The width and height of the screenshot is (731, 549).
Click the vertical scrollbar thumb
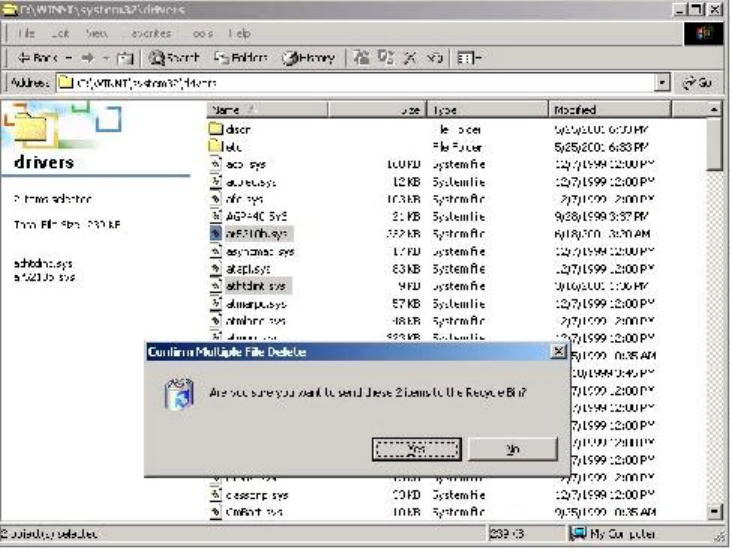(714, 144)
